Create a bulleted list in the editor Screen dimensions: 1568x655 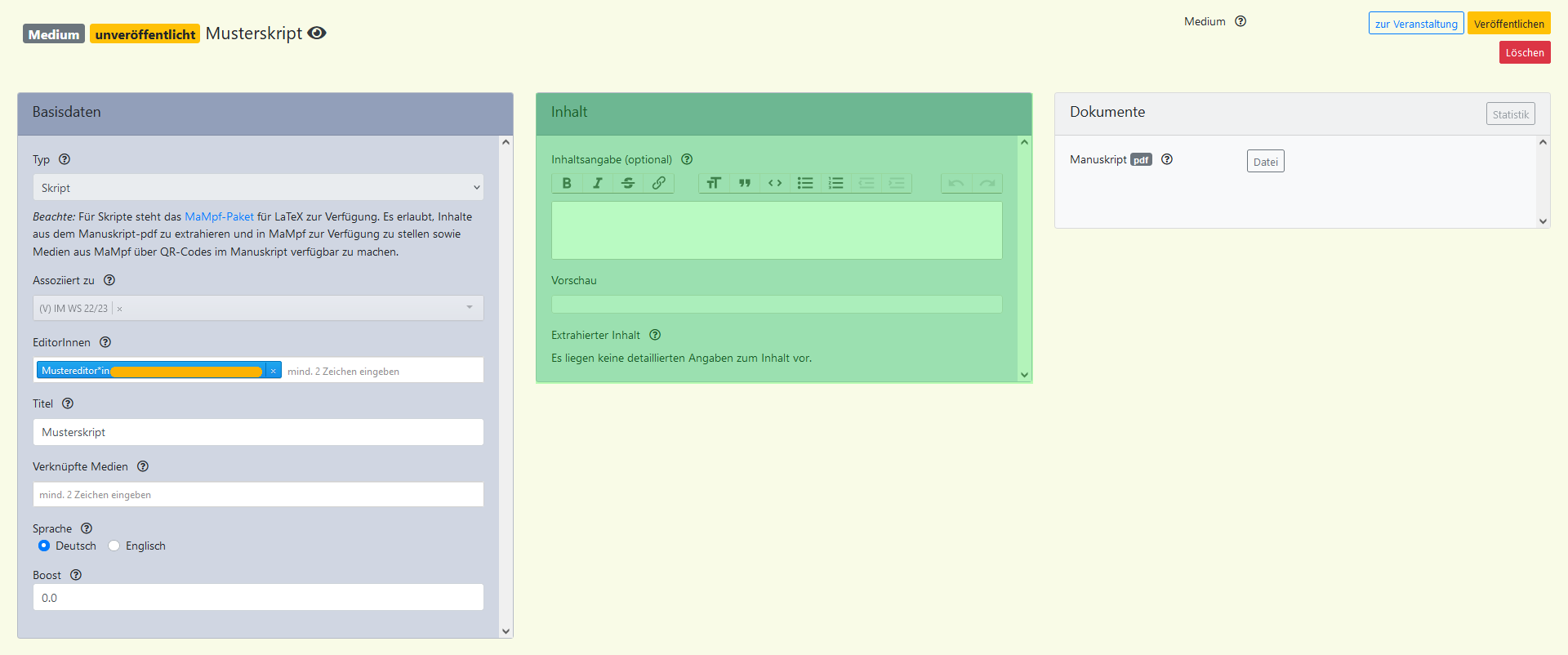point(805,183)
